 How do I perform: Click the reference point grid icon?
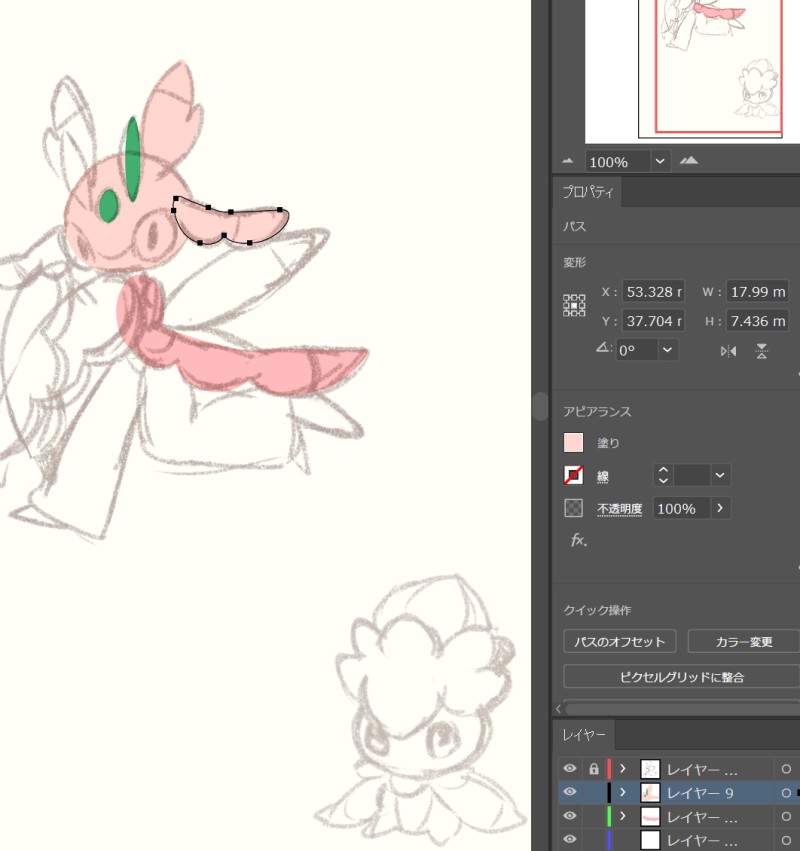point(574,306)
